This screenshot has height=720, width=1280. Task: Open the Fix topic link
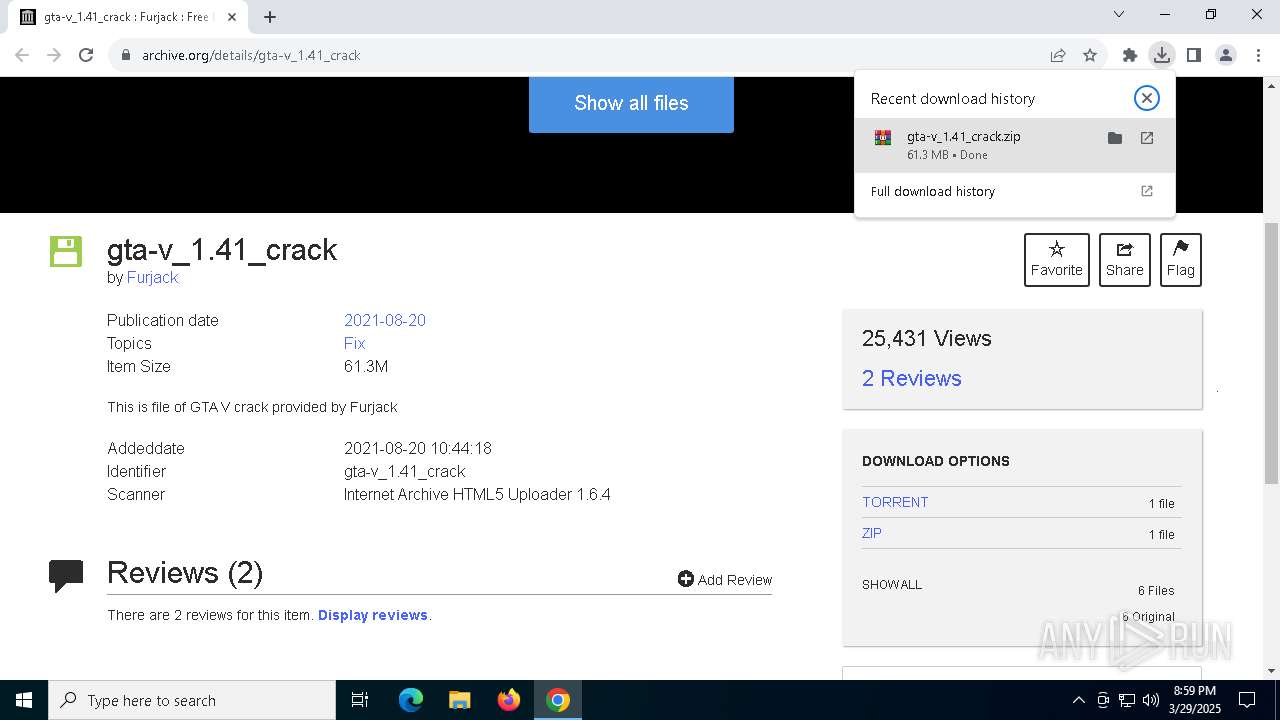354,343
